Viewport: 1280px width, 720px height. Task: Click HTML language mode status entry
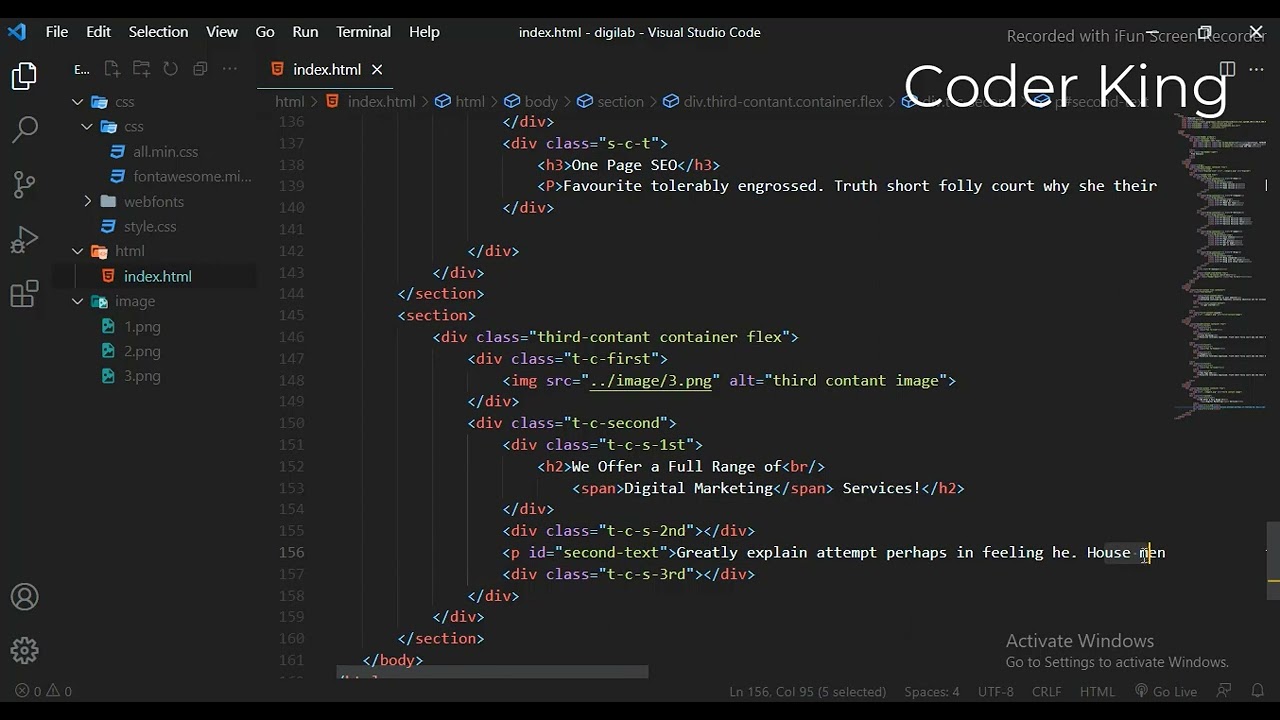coord(1097,691)
